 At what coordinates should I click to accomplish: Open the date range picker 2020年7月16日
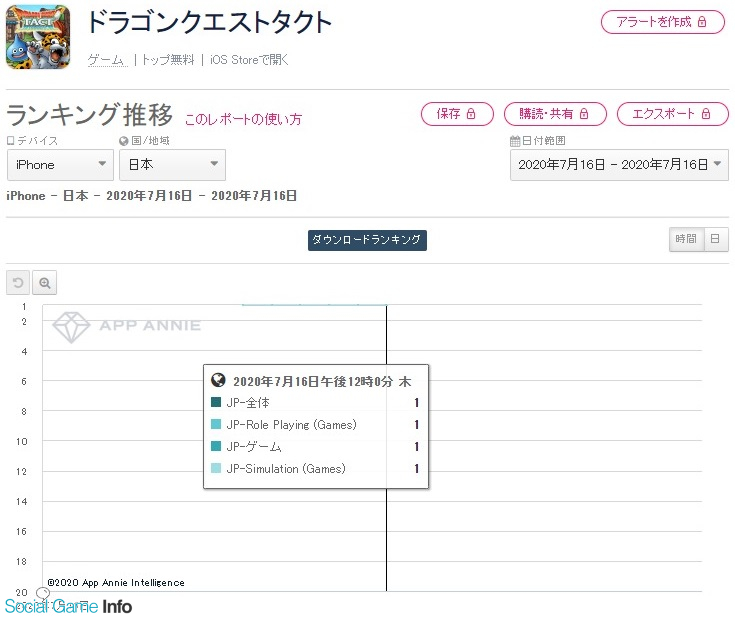click(619, 165)
